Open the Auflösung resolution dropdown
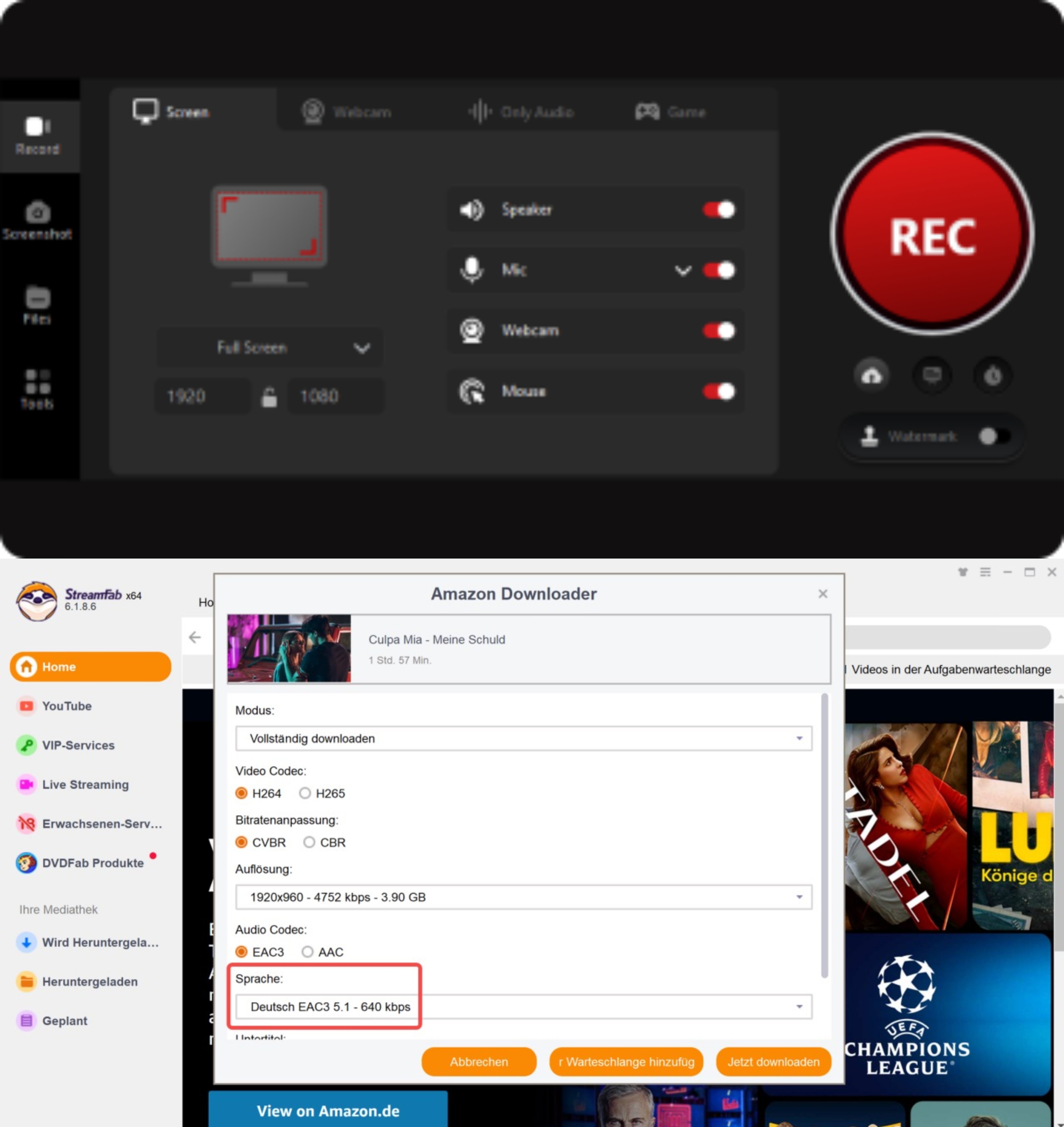The image size is (1064, 1127). point(524,897)
